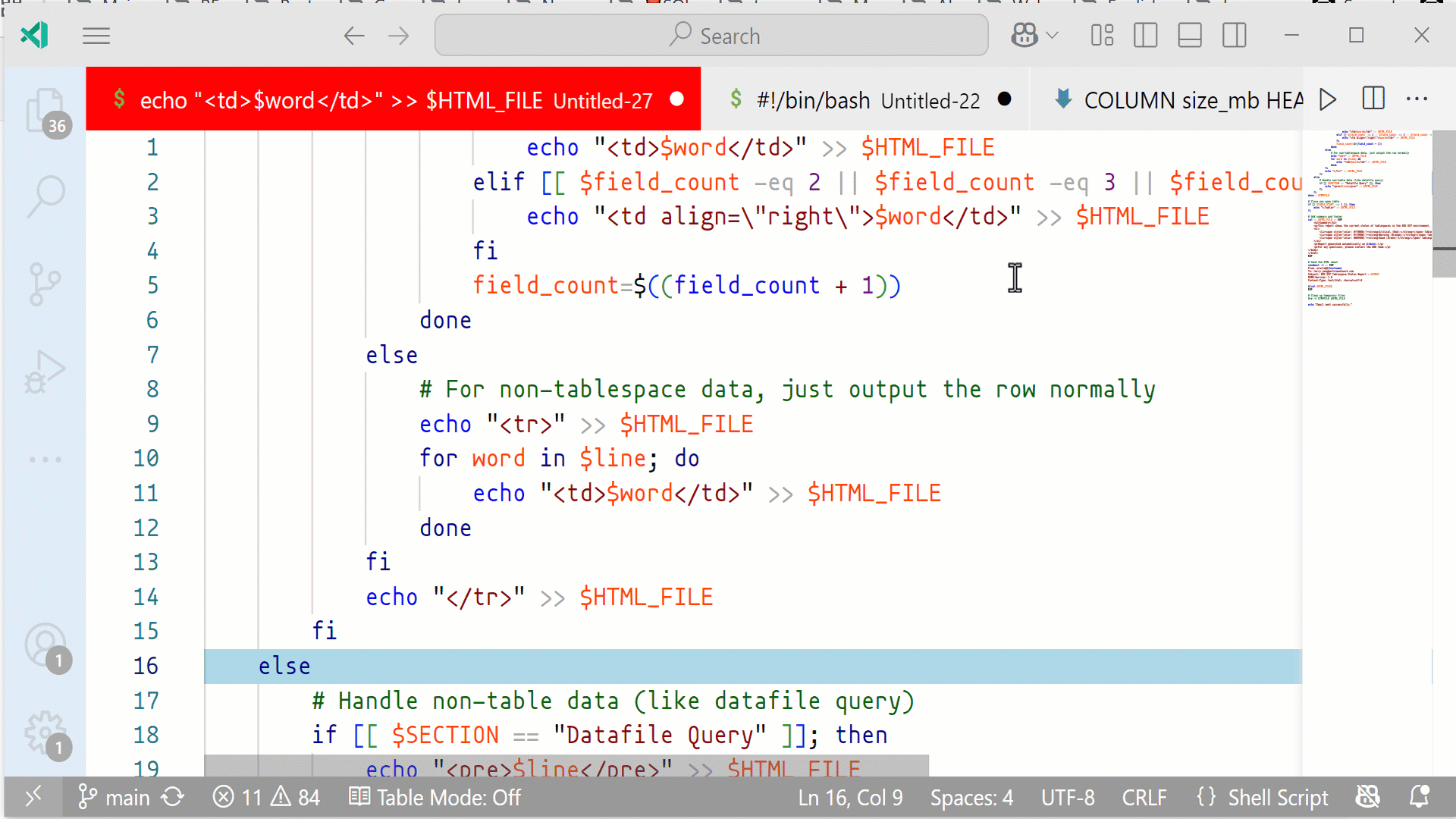This screenshot has height=819, width=1456.
Task: Open the Manage gear icon
Action: coord(45,733)
